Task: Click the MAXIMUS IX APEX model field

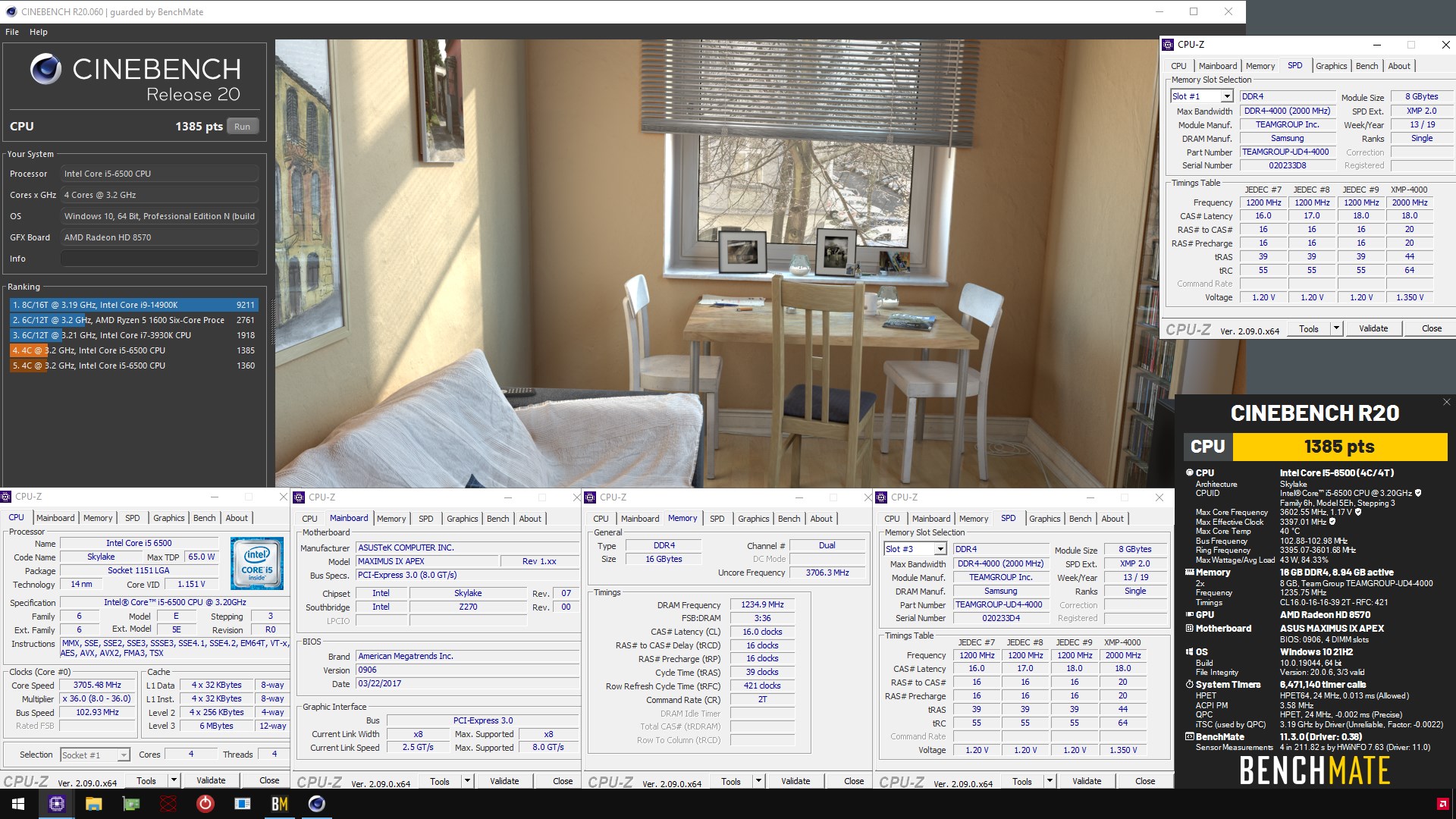Action: (428, 561)
